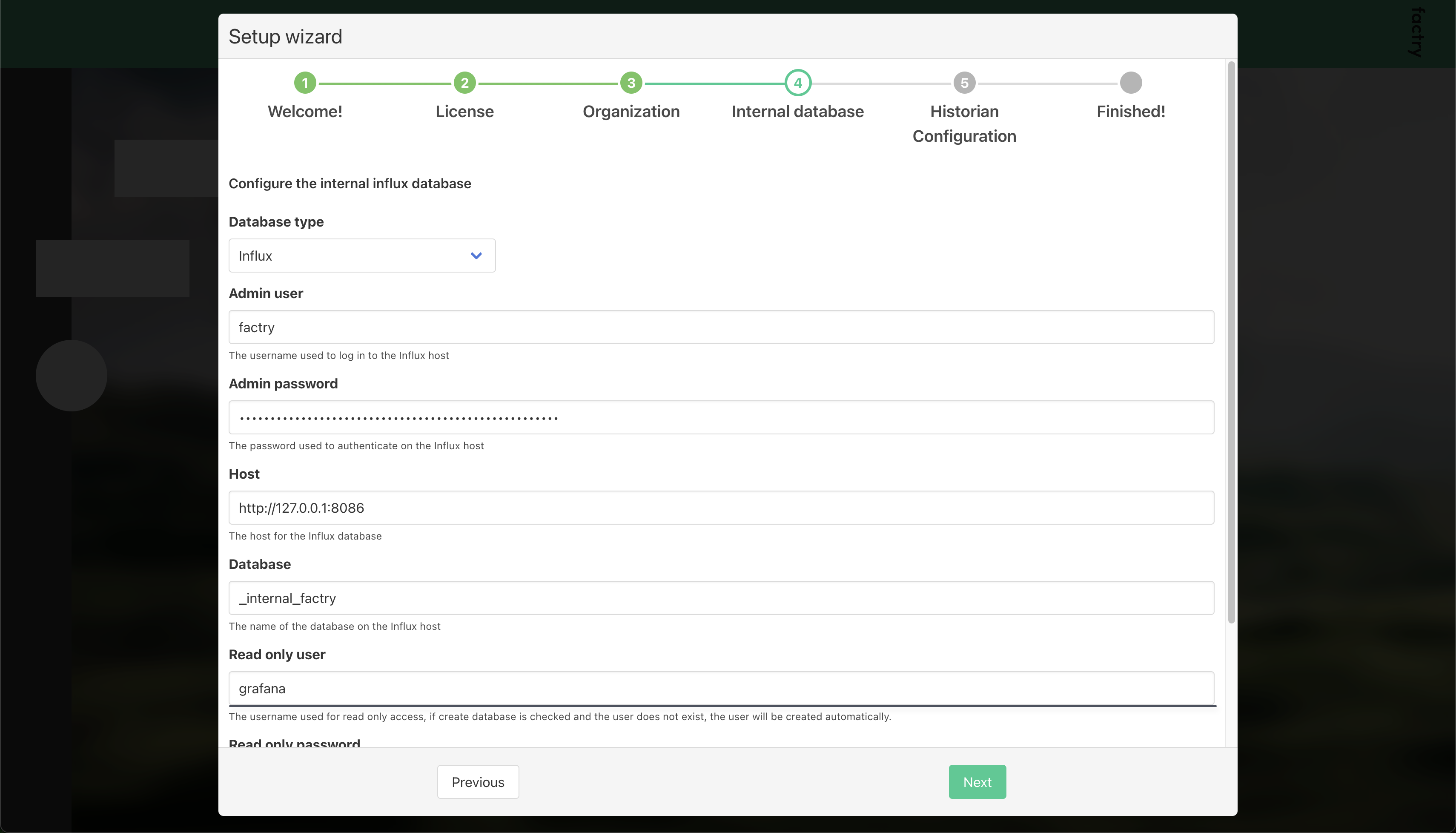Select the Finished! step label
This screenshot has height=833, width=1456.
[x=1131, y=112]
